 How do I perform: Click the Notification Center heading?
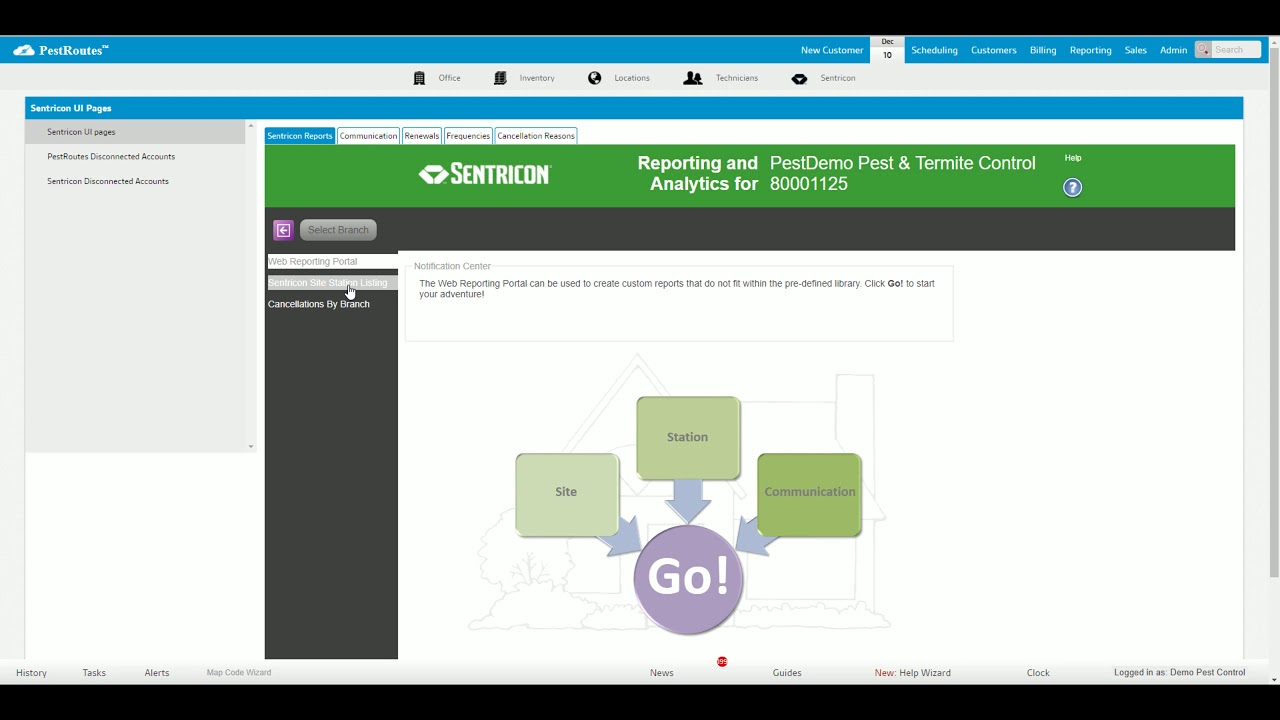pos(452,266)
